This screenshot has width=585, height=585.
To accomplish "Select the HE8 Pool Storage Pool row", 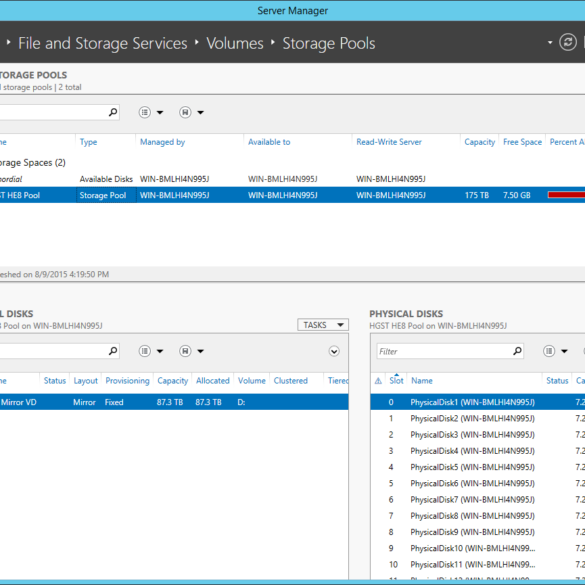I will 292,195.
